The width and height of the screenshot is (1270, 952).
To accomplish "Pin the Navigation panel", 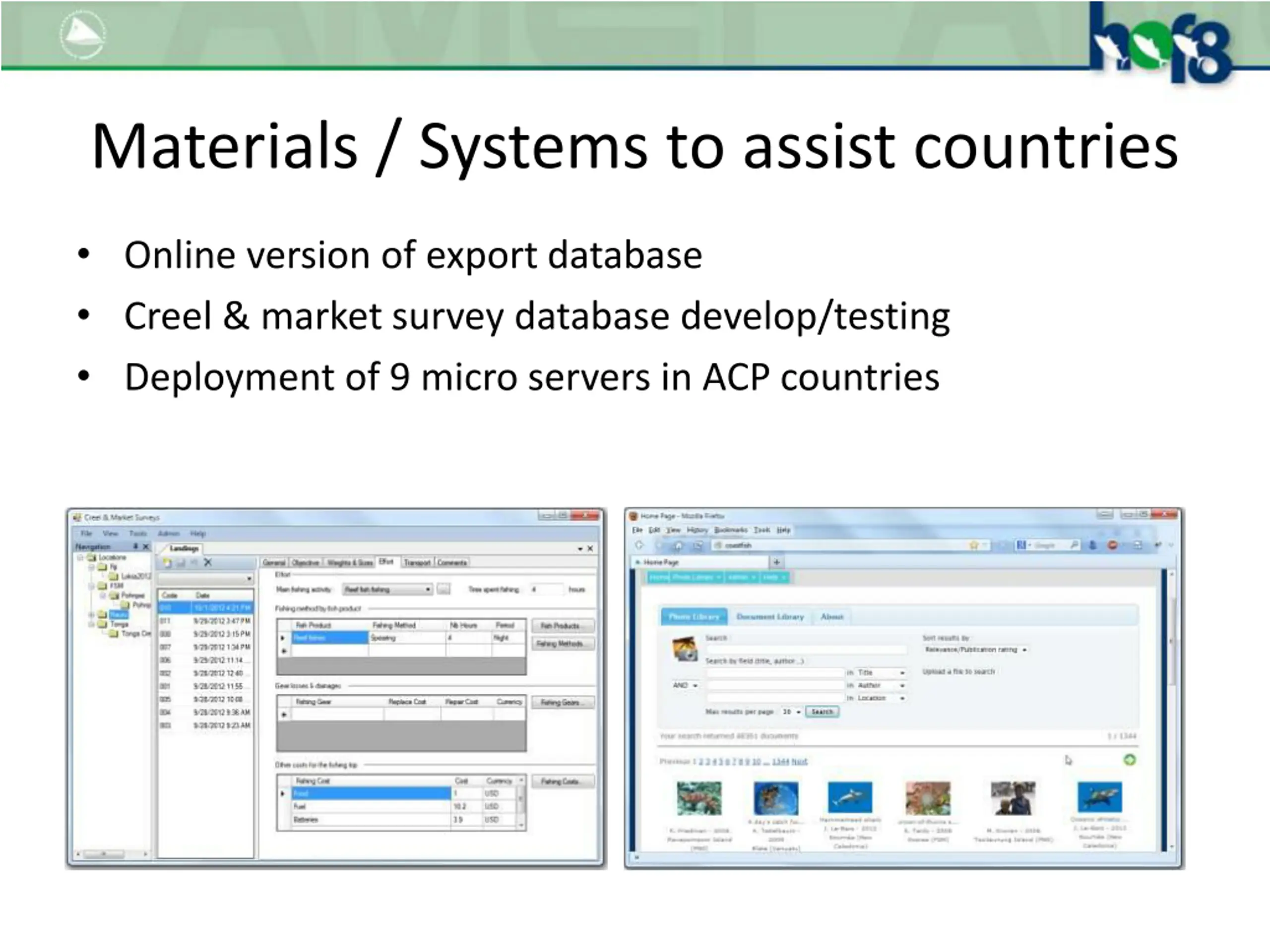I will click(135, 546).
